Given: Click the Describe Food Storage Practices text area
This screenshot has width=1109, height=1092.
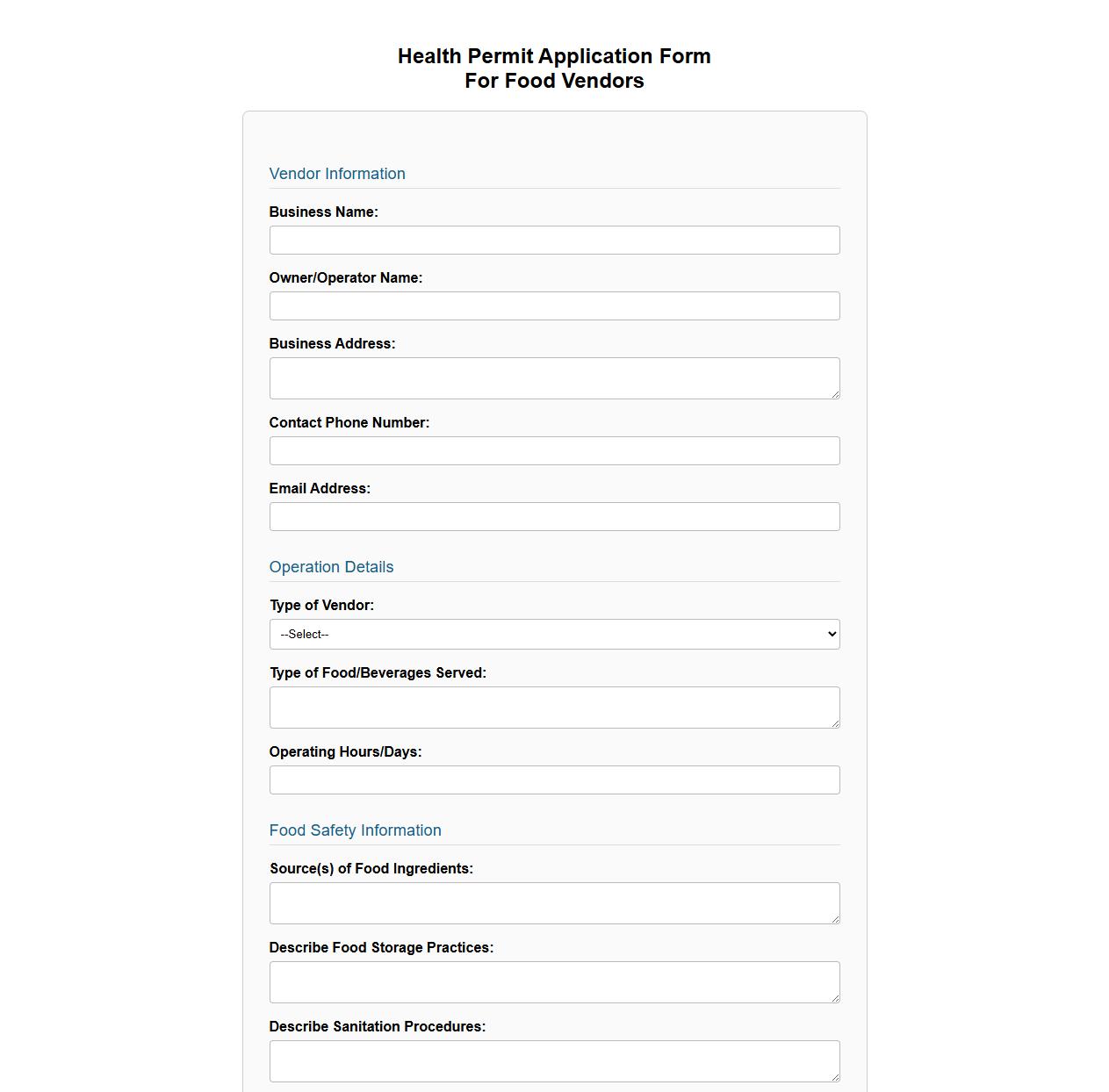Looking at the screenshot, I should pos(554,981).
